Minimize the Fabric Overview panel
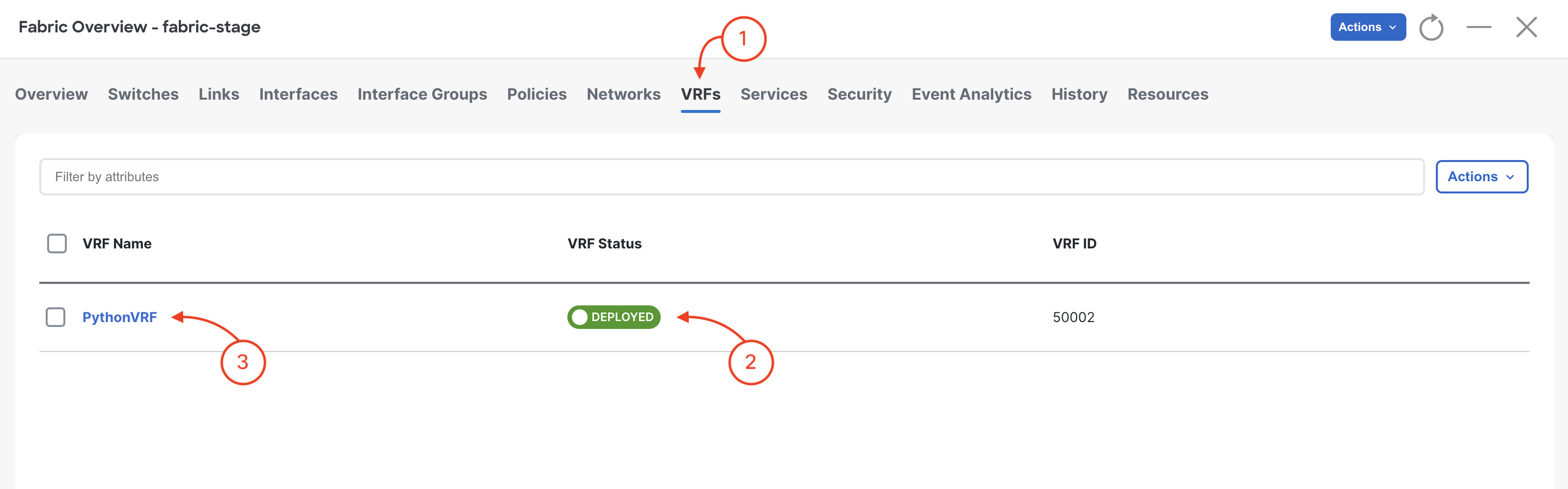1568x489 pixels. [1479, 27]
